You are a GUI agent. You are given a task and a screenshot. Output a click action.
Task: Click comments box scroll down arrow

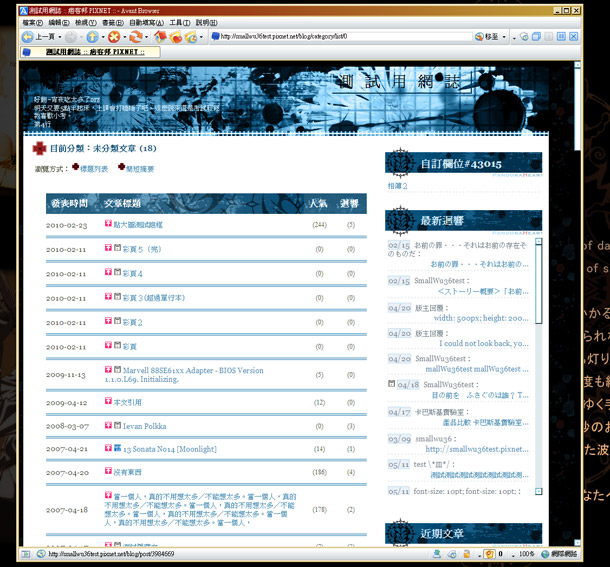(x=538, y=492)
